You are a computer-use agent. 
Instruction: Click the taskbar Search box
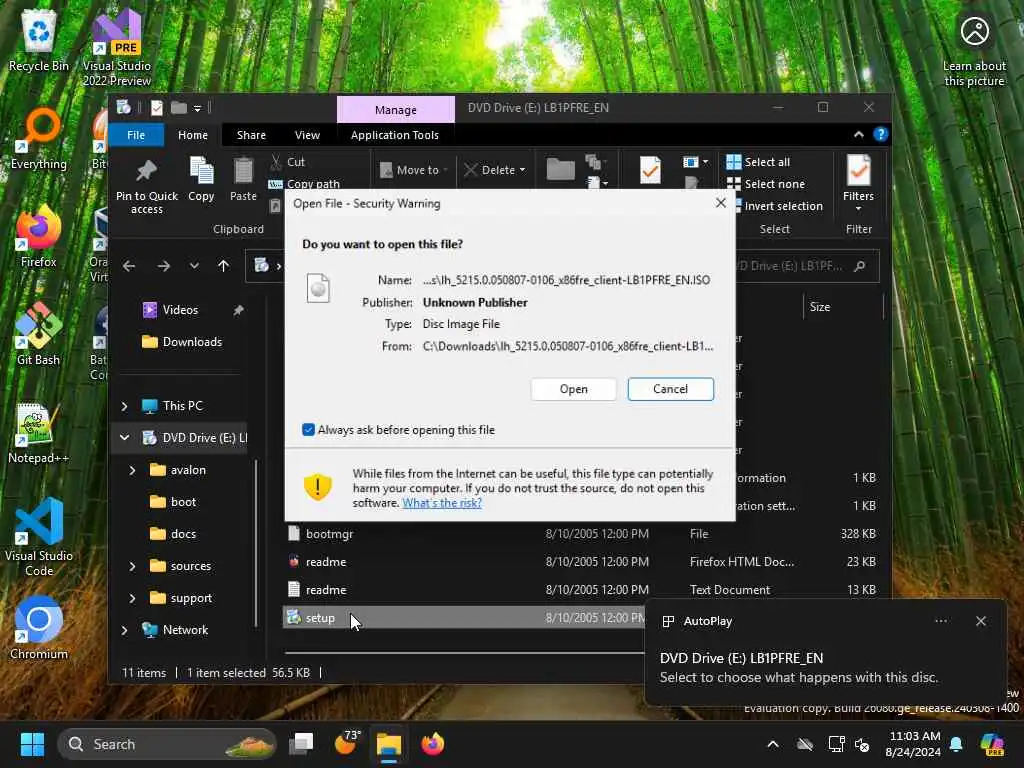coord(167,744)
